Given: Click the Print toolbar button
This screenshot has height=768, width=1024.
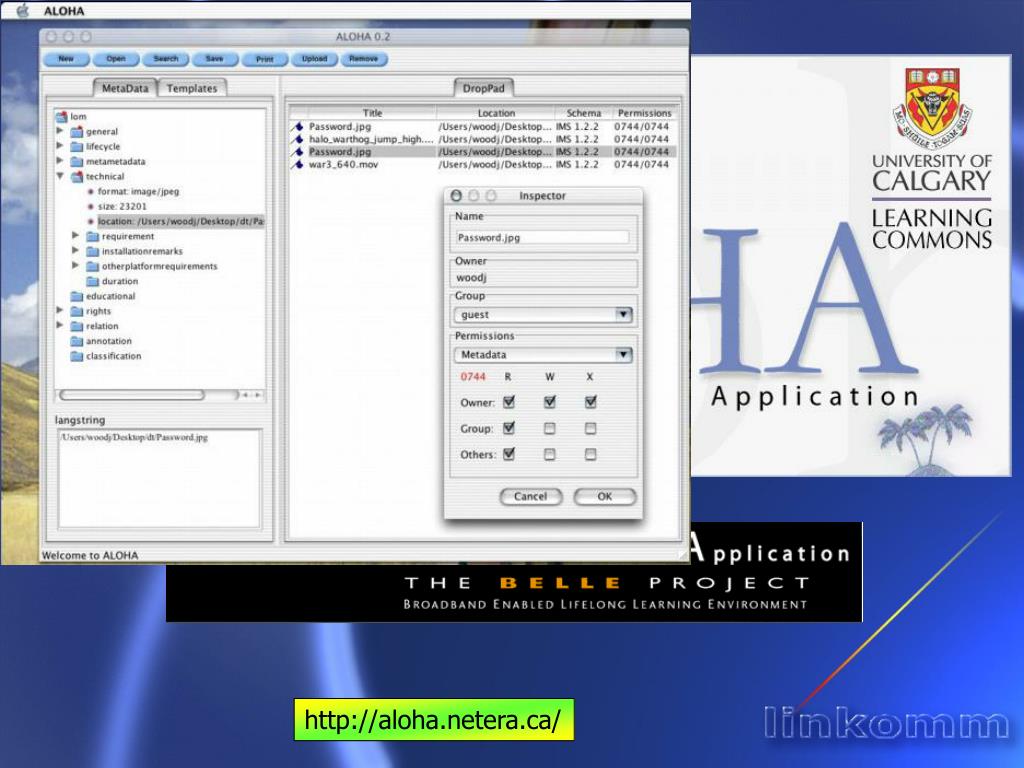Looking at the screenshot, I should [264, 59].
